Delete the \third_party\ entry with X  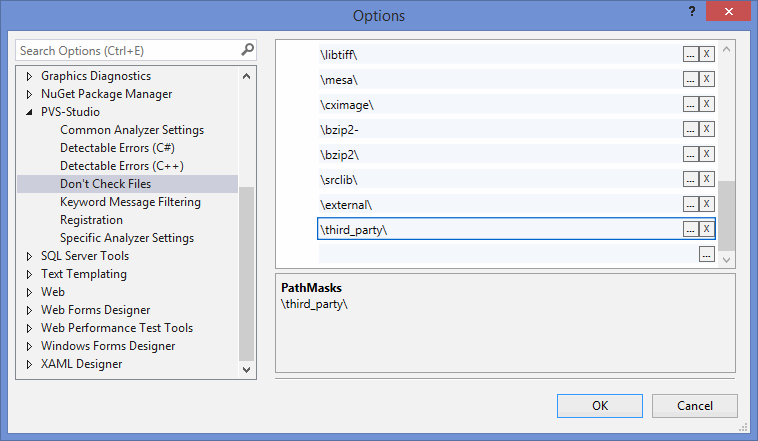click(x=706, y=229)
